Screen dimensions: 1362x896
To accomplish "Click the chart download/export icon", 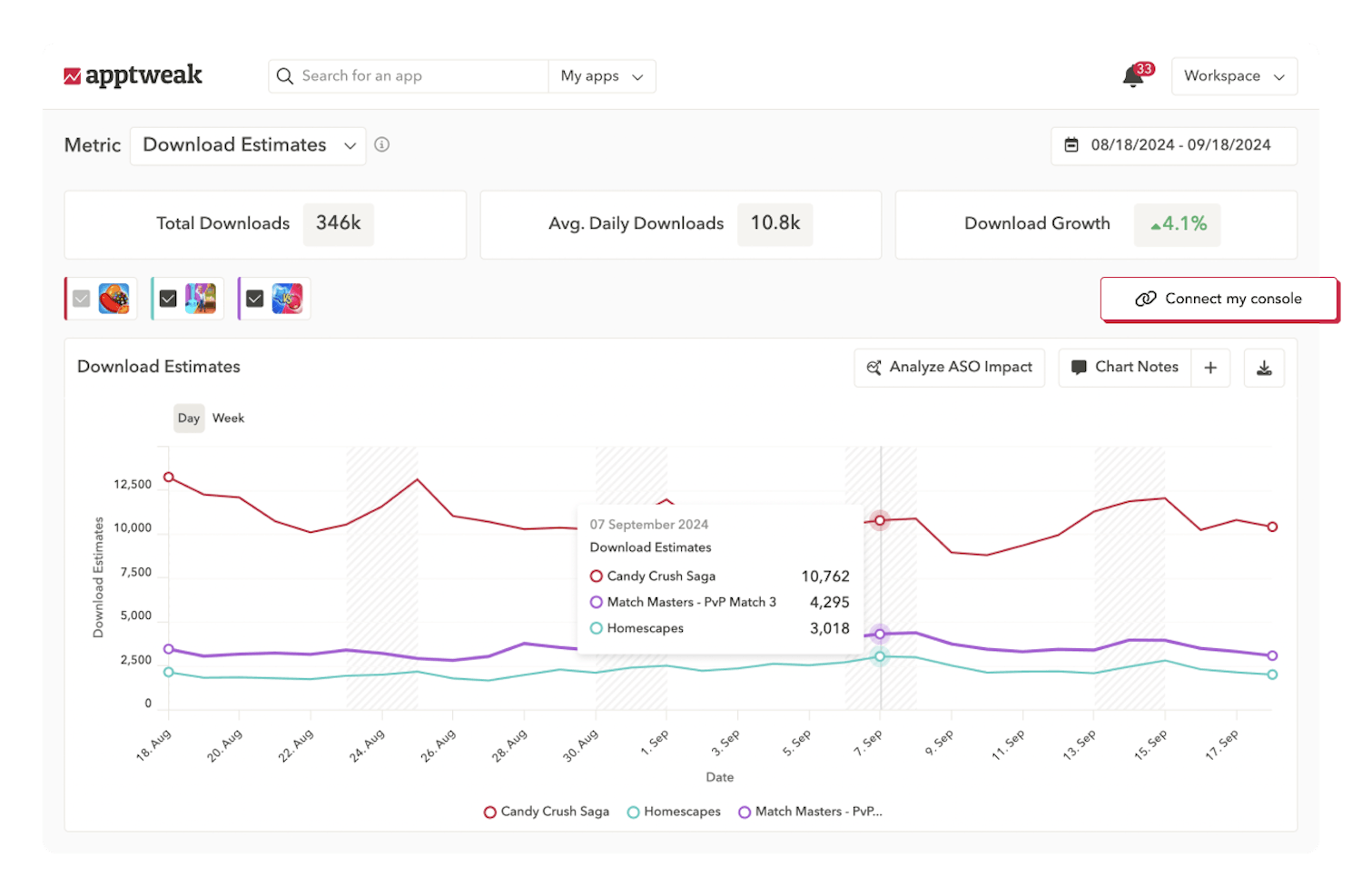I will click(1264, 367).
